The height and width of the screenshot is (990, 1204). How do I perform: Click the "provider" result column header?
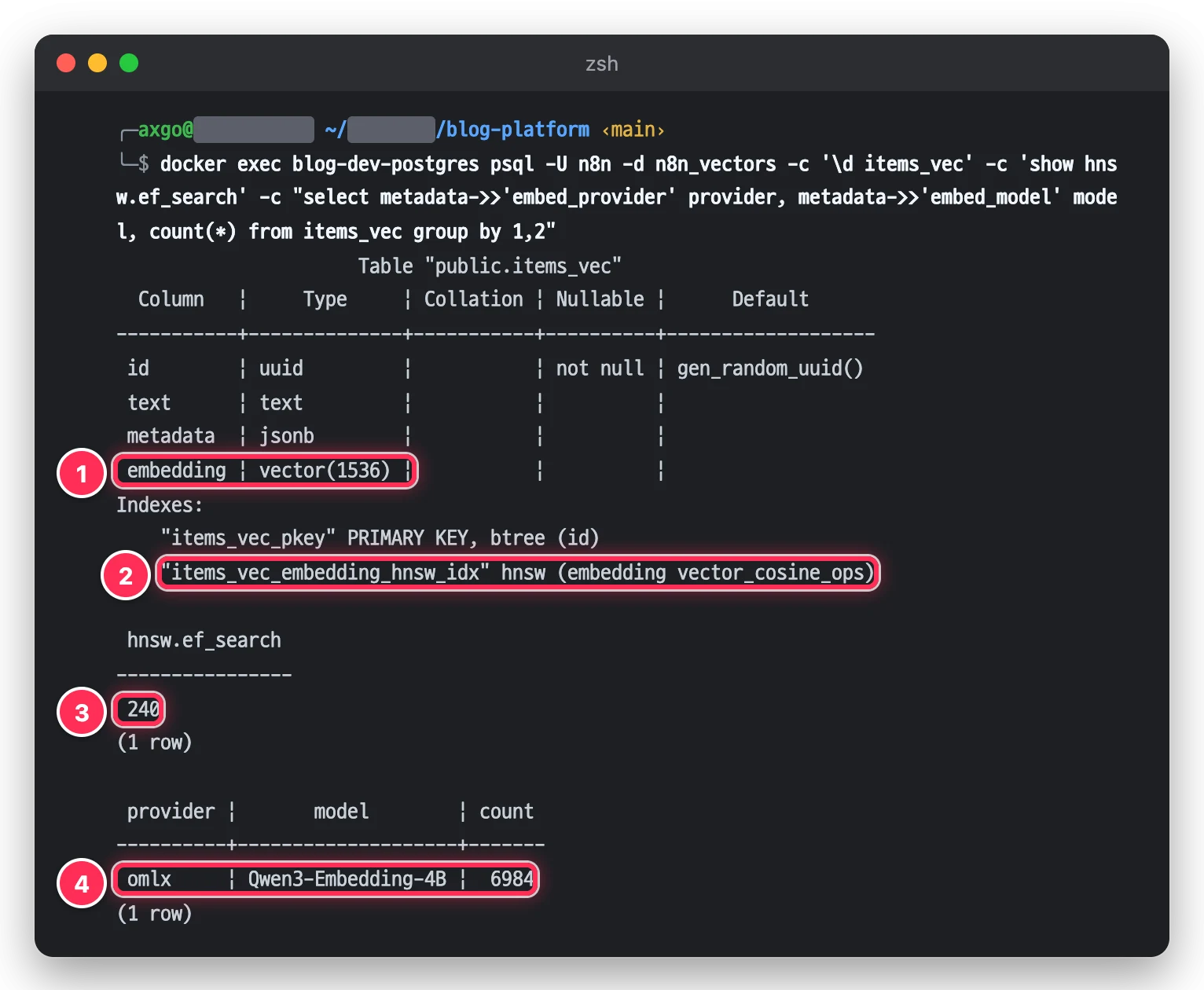171,812
